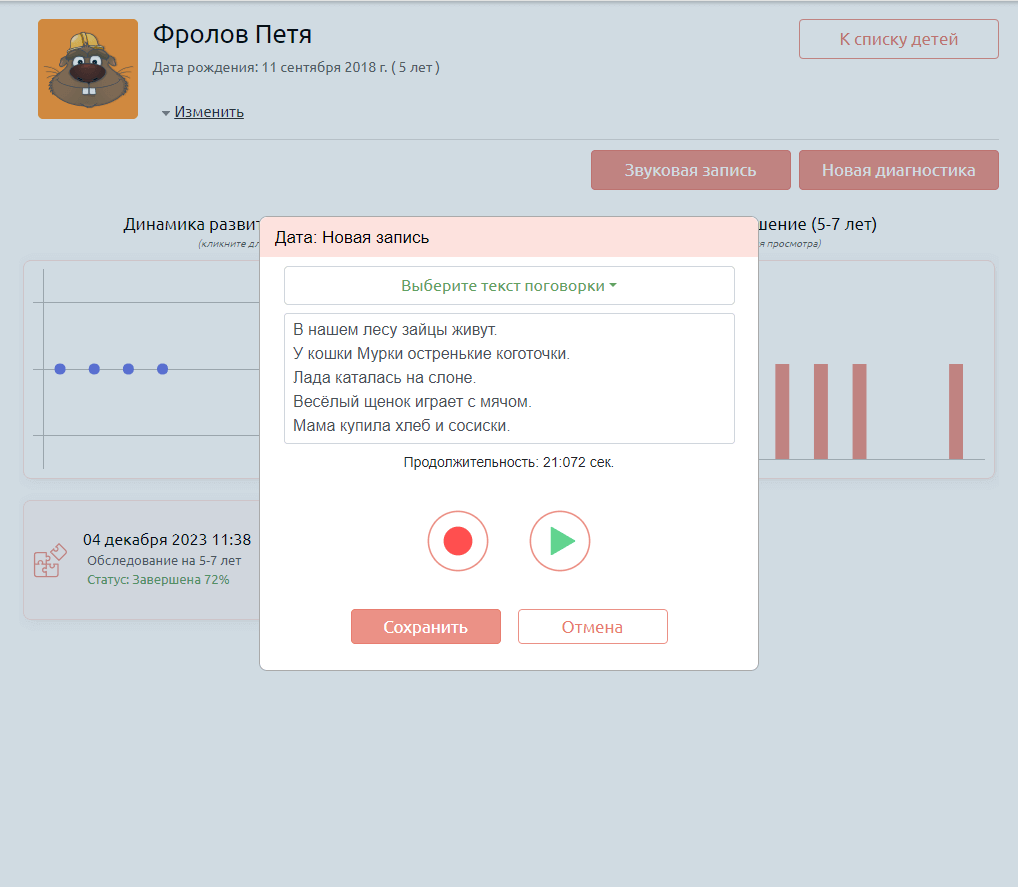Click the beaver avatar picture
This screenshot has height=887, width=1018.
pos(88,69)
